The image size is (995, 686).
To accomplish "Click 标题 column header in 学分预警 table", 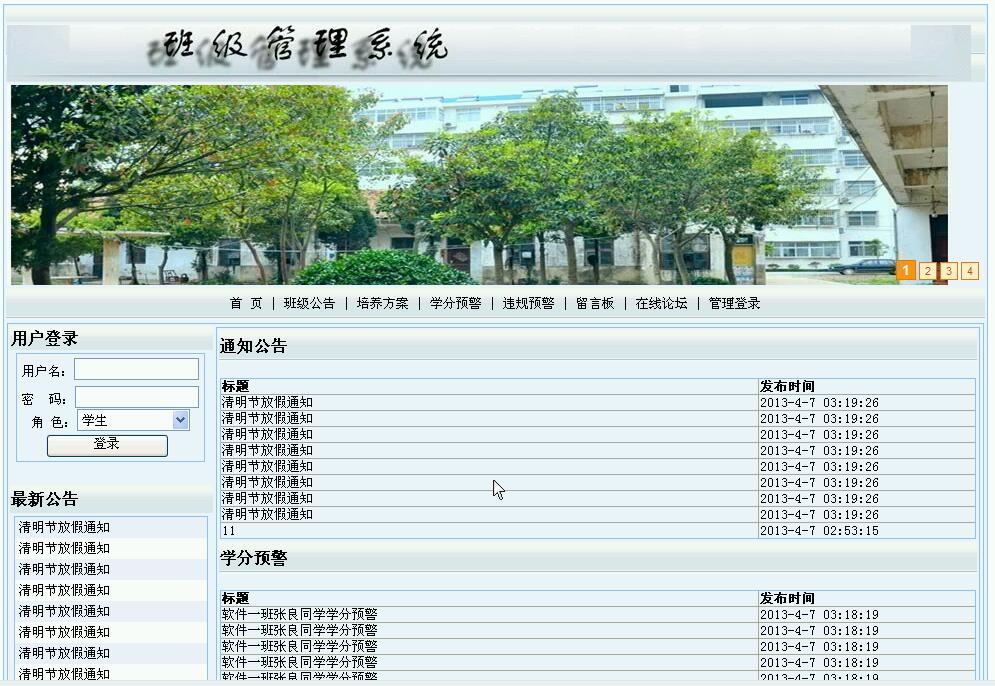I will click(x=235, y=598).
